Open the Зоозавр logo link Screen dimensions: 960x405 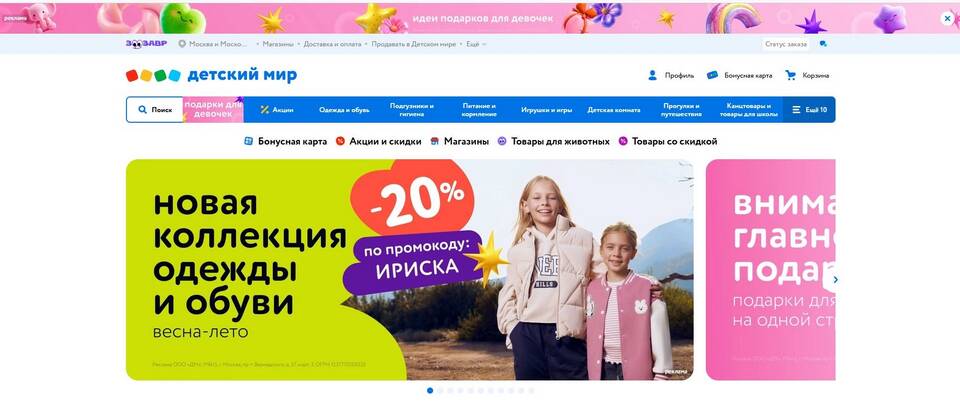(x=146, y=44)
